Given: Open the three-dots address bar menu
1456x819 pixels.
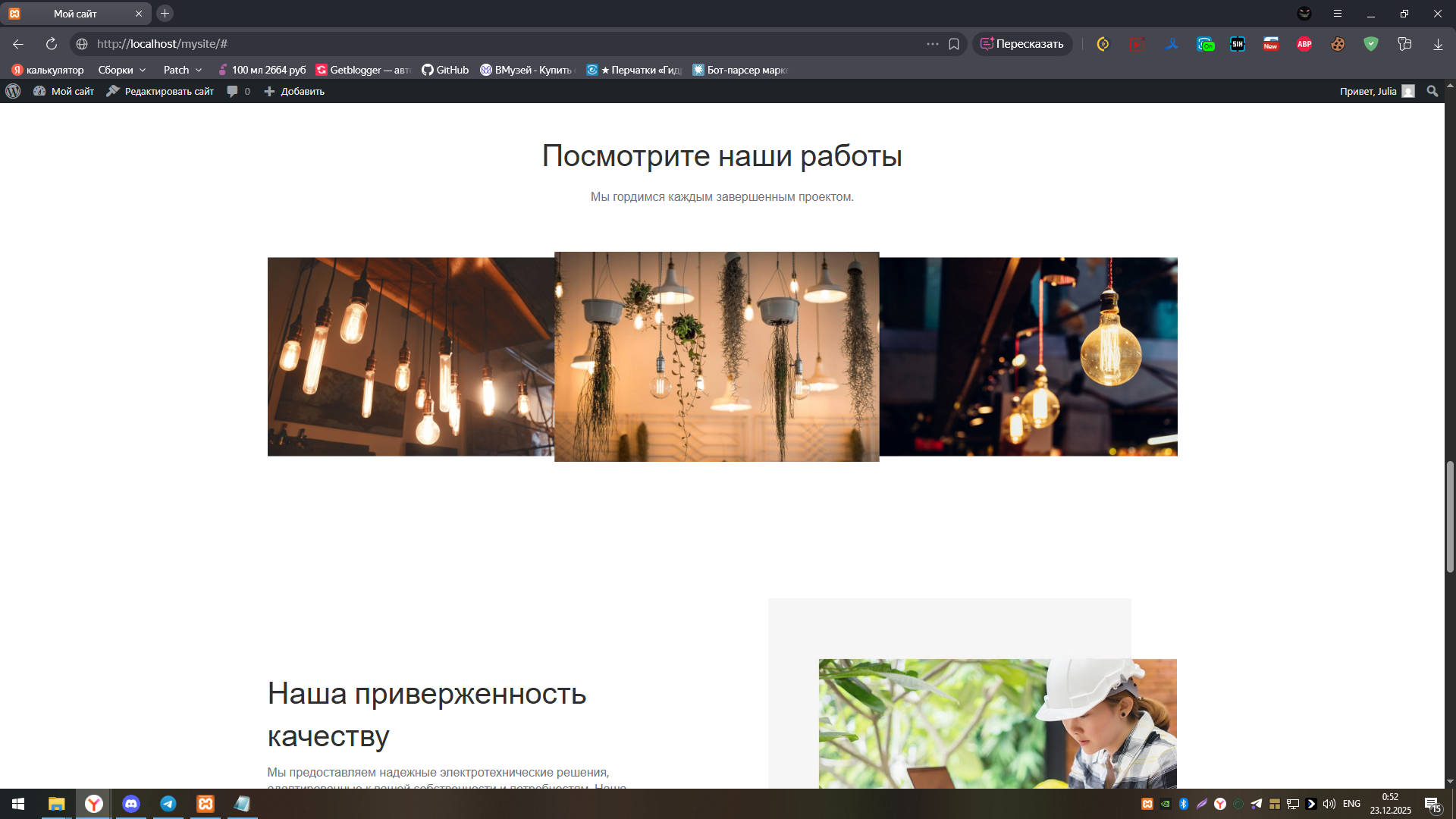Looking at the screenshot, I should point(932,44).
